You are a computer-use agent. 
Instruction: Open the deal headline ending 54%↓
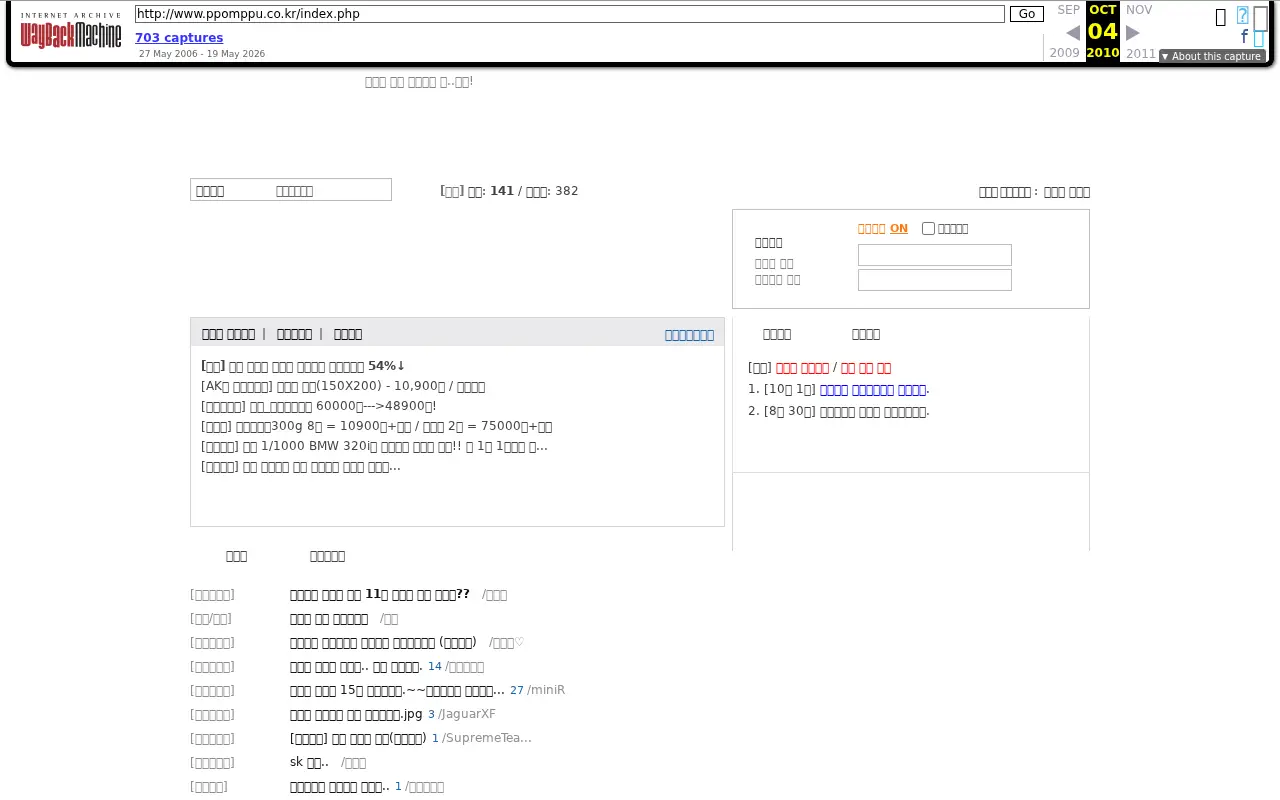[x=303, y=366]
